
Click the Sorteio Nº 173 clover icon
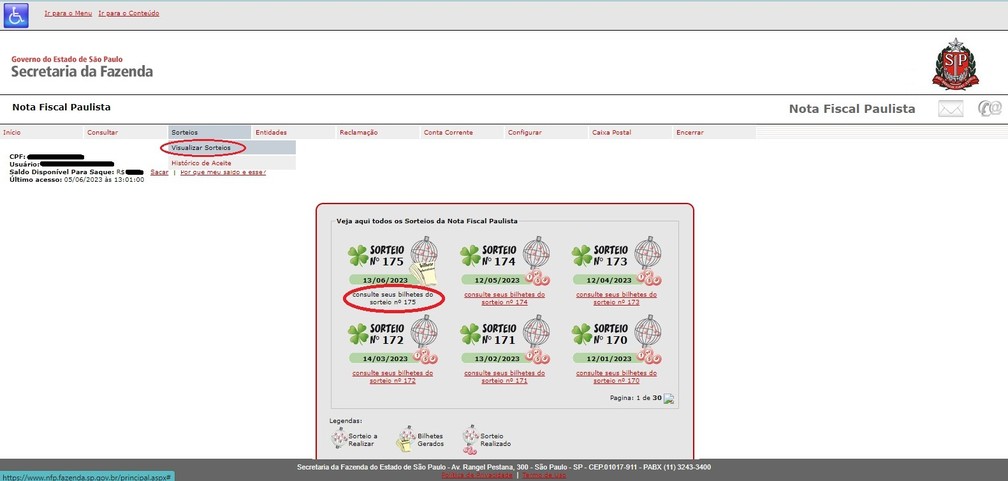point(582,255)
